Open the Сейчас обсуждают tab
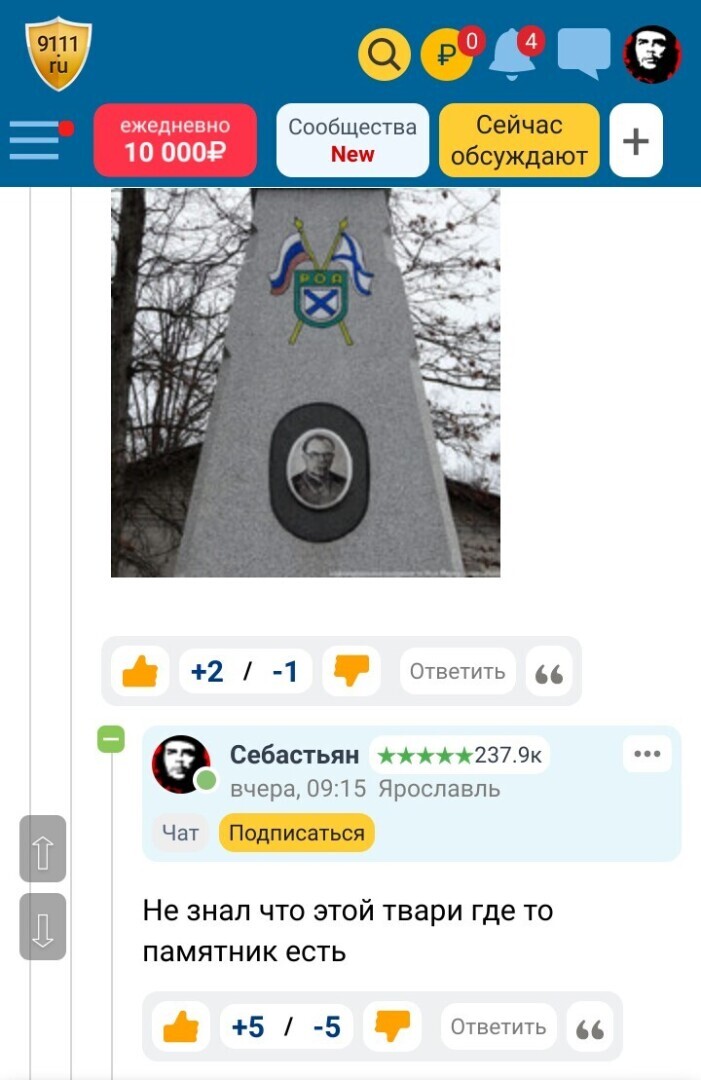701x1080 pixels. click(x=519, y=141)
